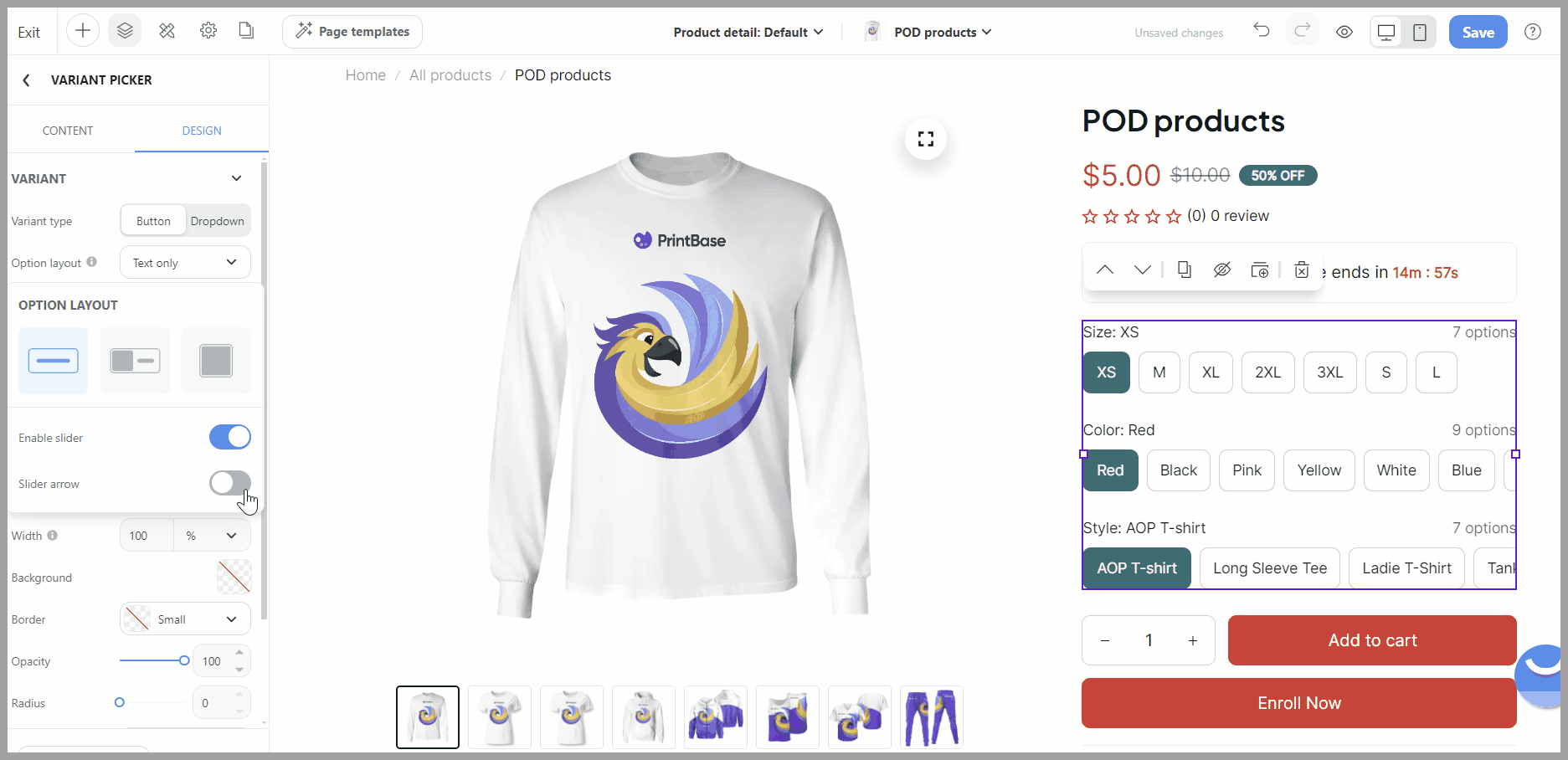Click the Add section plus icon
1568x760 pixels.
coord(83,31)
